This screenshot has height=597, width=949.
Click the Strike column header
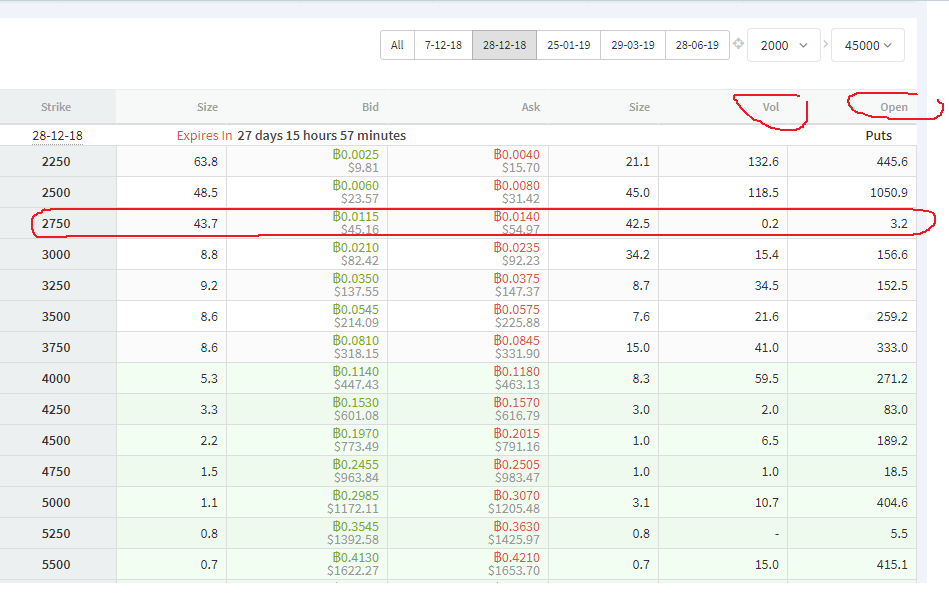(x=56, y=107)
